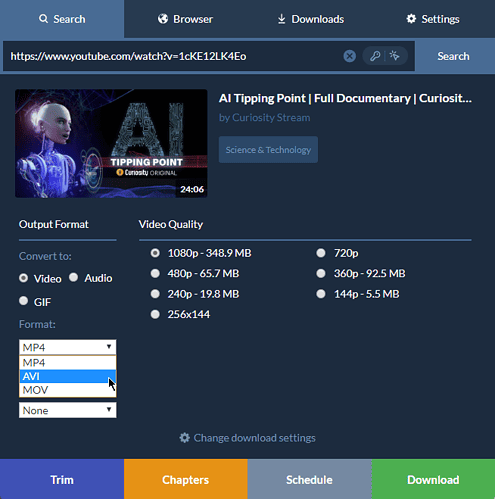Image resolution: width=495 pixels, height=499 pixels.
Task: Switch to the Browser tab
Action: pos(186,19)
